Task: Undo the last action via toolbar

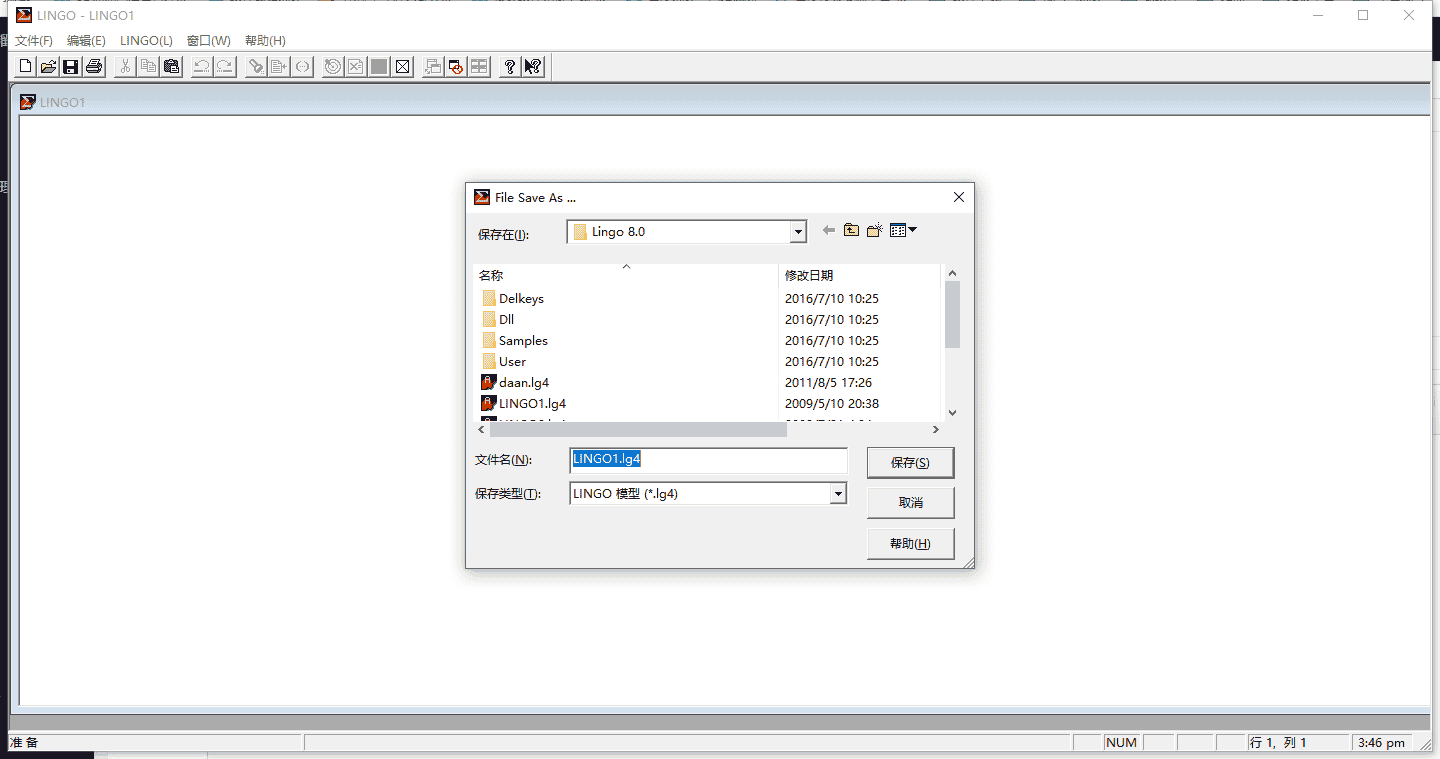Action: (202, 67)
